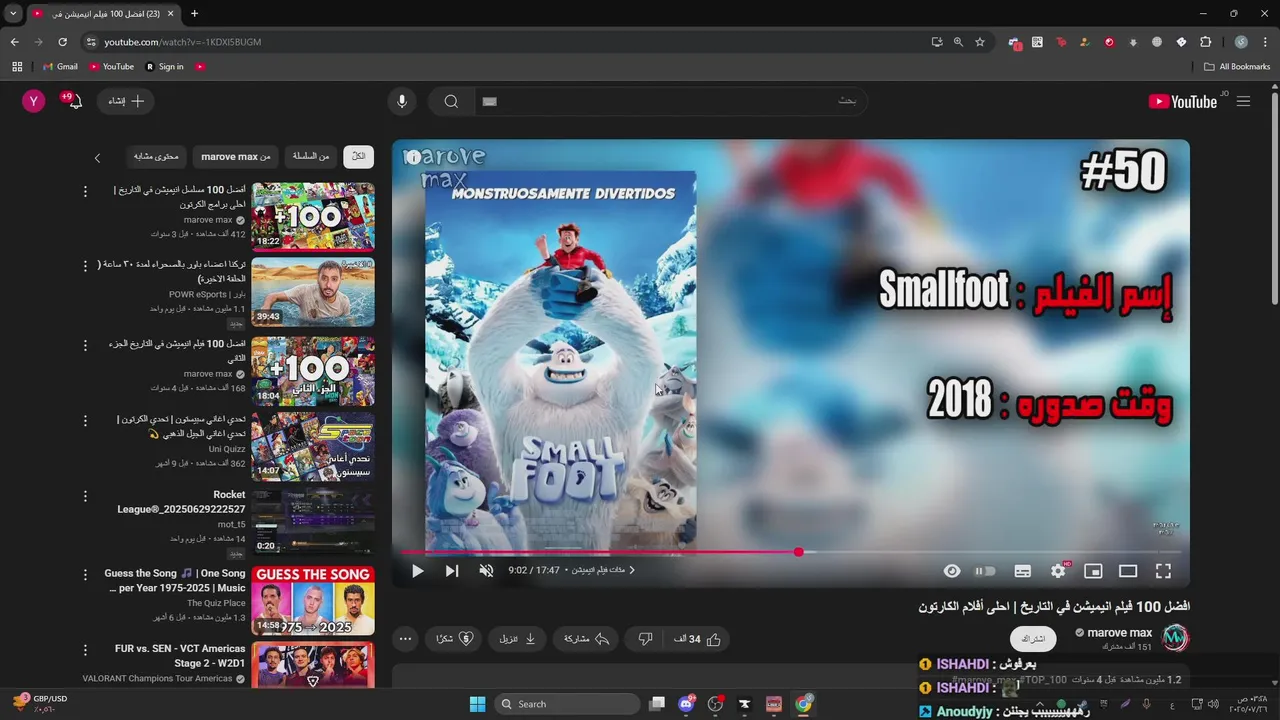The width and height of the screenshot is (1280, 720).
Task: Click the share (مشاركة) button
Action: point(587,639)
